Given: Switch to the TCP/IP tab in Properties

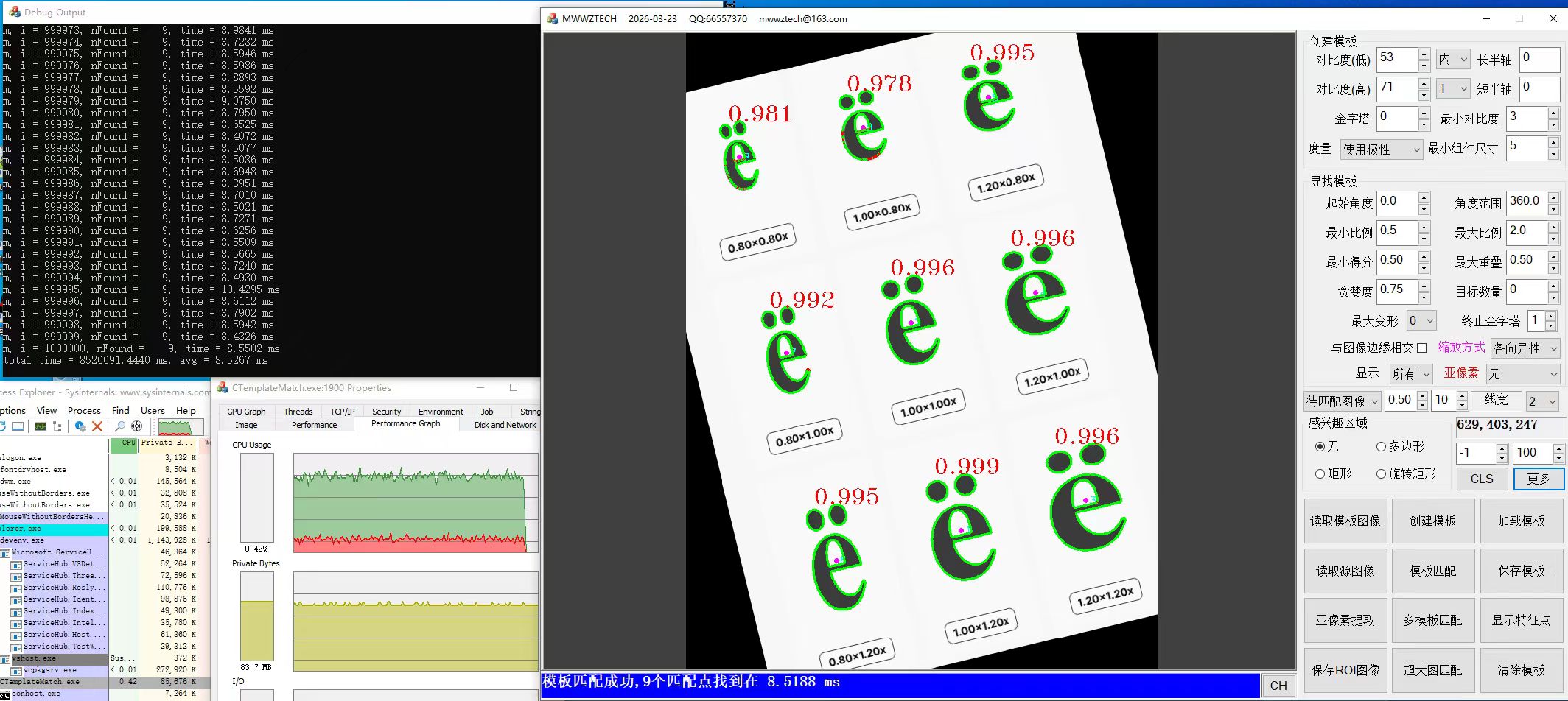Looking at the screenshot, I should pyautogui.click(x=343, y=412).
